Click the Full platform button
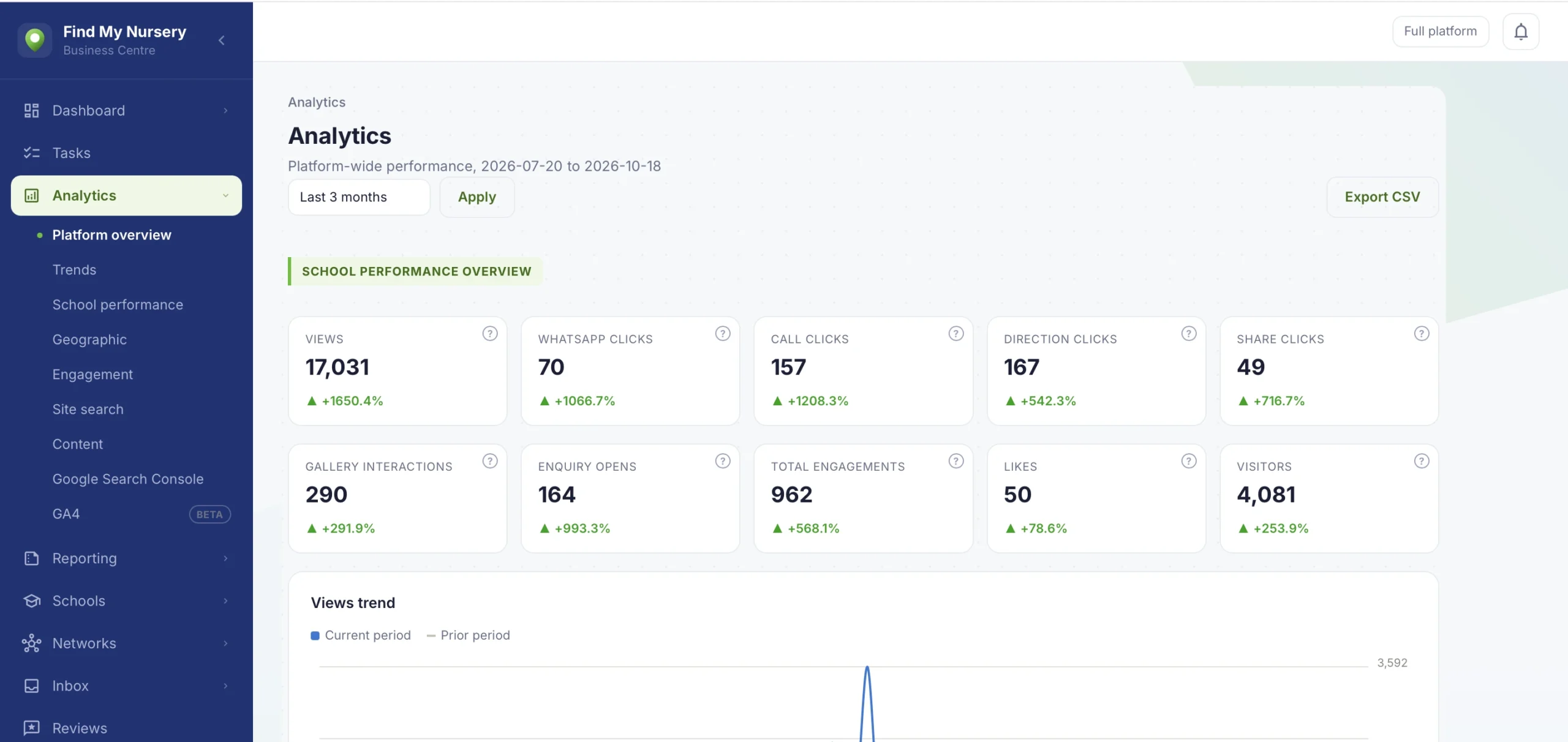The height and width of the screenshot is (742, 1568). tap(1441, 31)
